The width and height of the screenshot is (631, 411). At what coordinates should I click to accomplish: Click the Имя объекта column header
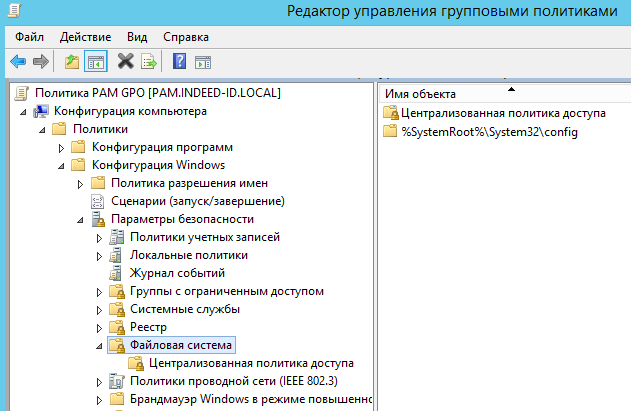point(421,94)
